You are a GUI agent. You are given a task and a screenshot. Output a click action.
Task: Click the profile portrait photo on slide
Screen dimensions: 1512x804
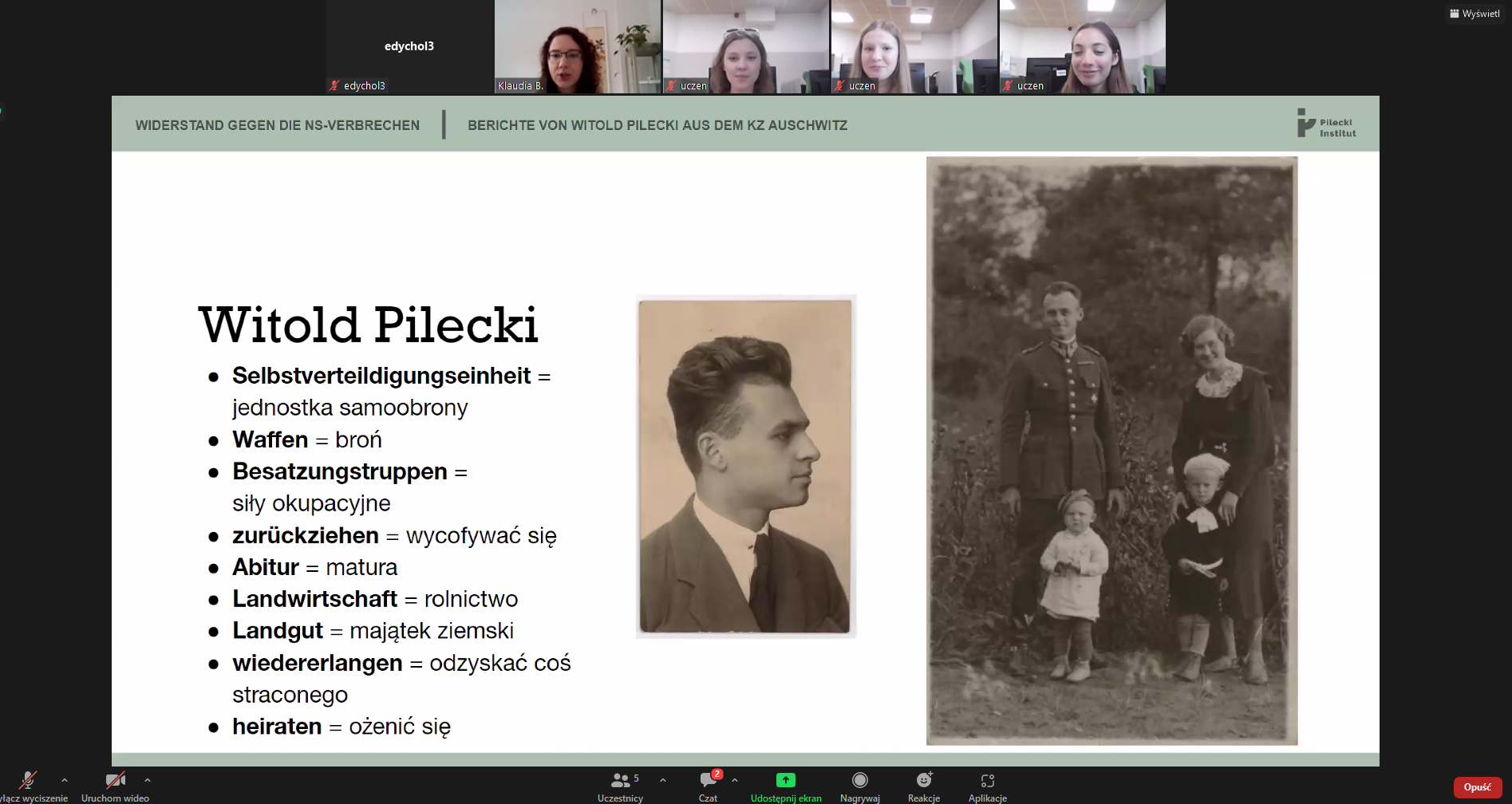click(x=745, y=467)
